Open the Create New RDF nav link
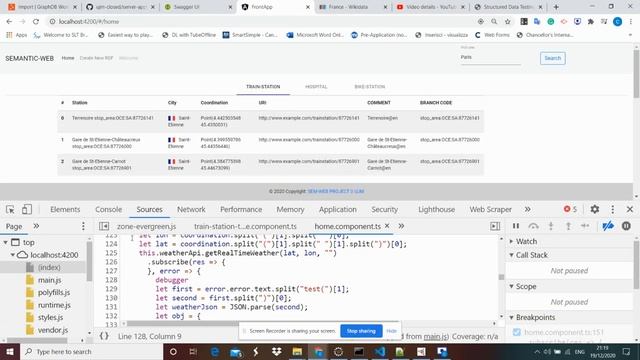The image size is (640, 360). pos(96,58)
